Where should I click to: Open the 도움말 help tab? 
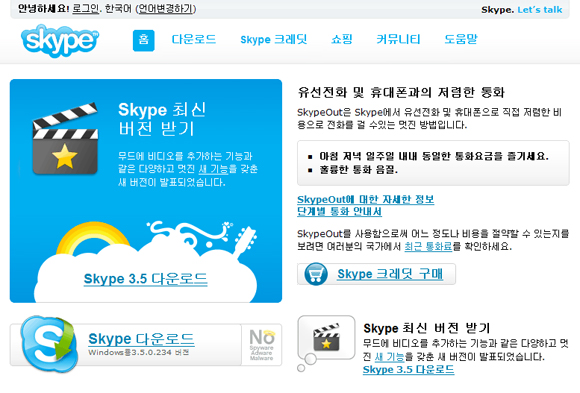(461, 39)
